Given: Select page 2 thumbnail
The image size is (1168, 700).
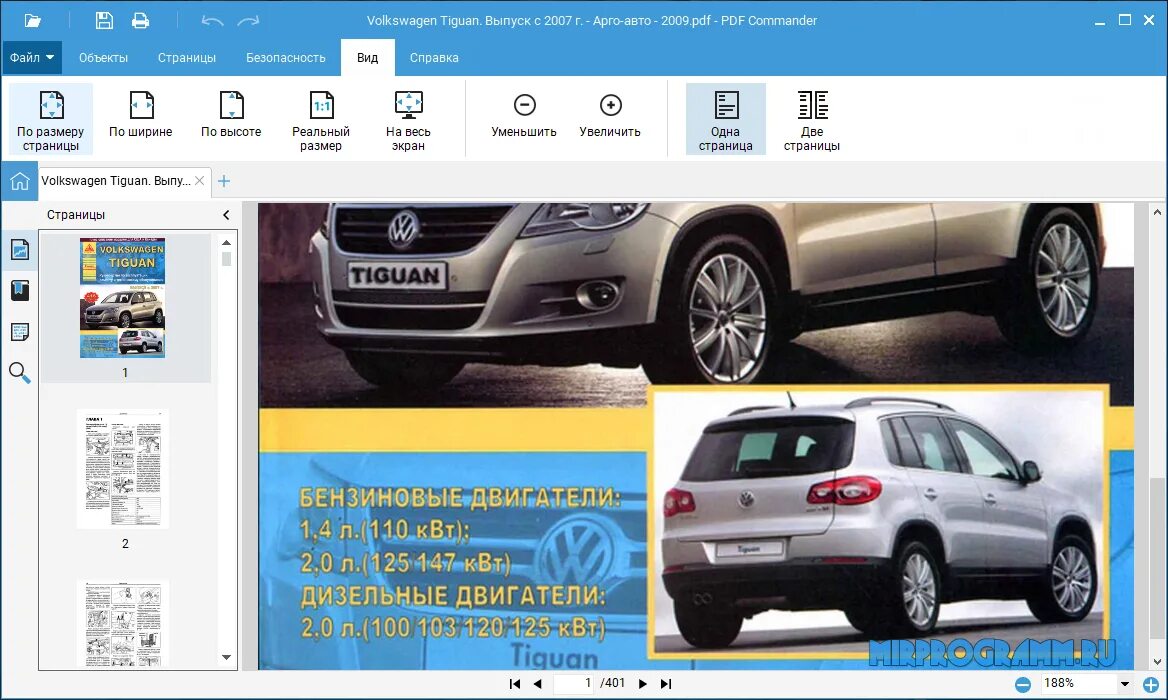Looking at the screenshot, I should (x=123, y=469).
